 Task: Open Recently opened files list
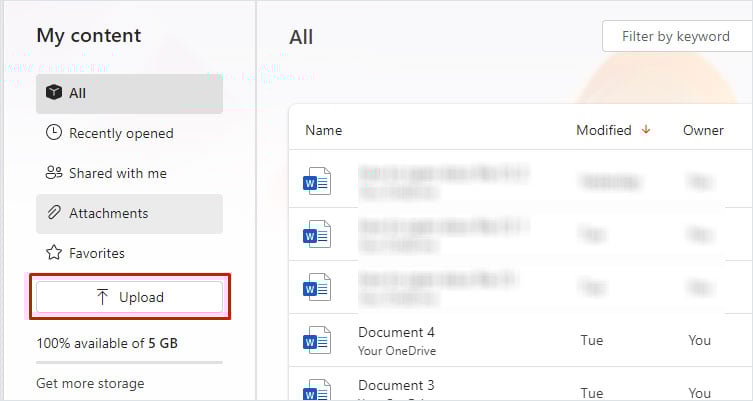point(129,133)
